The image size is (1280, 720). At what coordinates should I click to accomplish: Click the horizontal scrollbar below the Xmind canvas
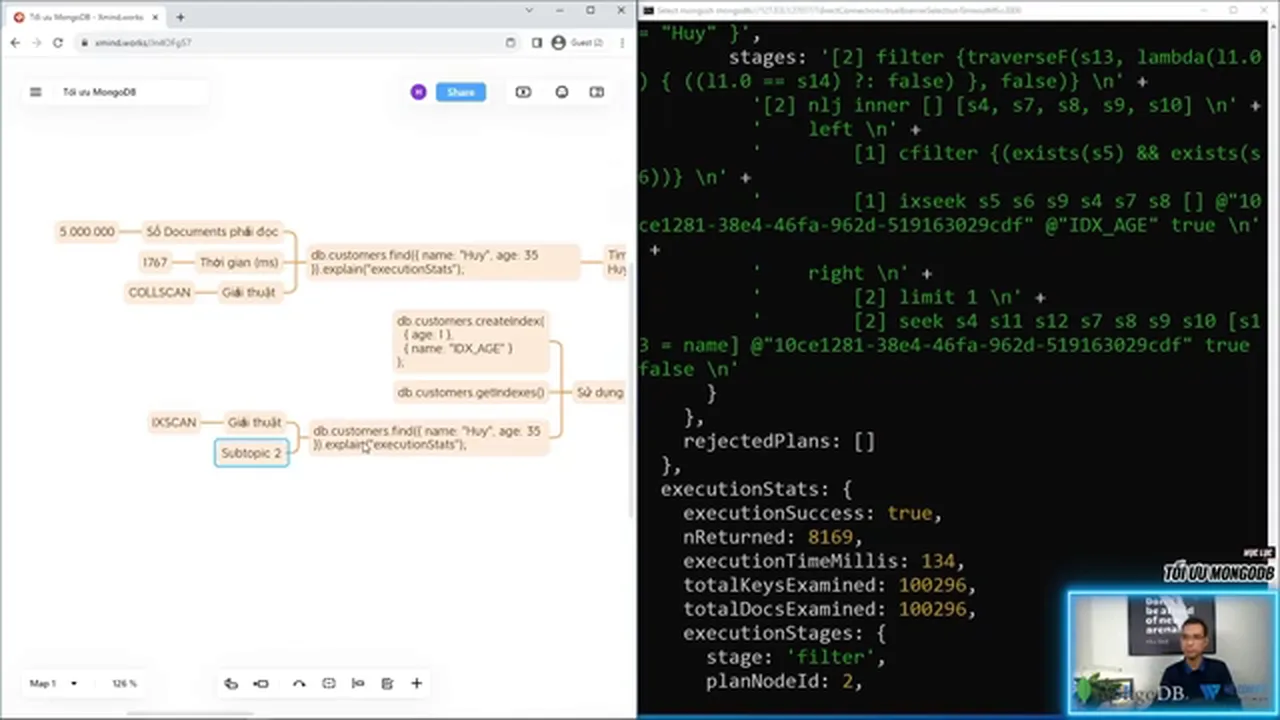click(190, 714)
